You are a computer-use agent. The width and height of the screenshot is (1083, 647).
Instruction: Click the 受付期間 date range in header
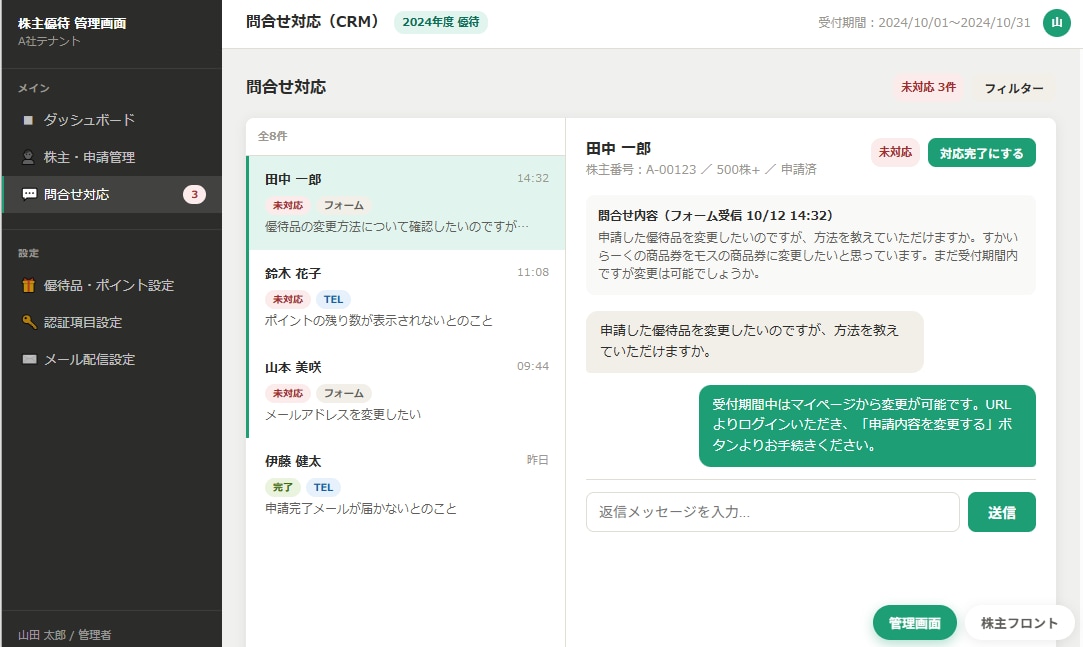923,23
